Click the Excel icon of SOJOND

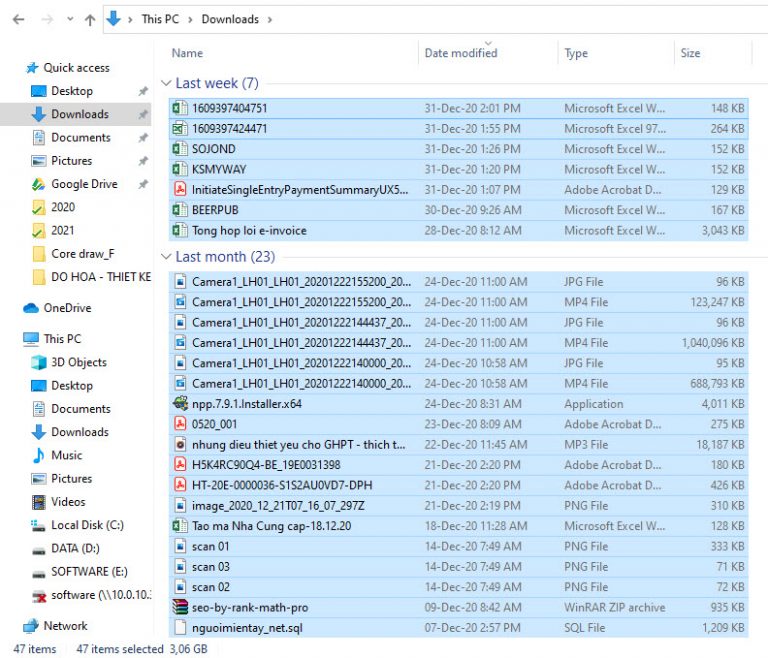pyautogui.click(x=180, y=149)
